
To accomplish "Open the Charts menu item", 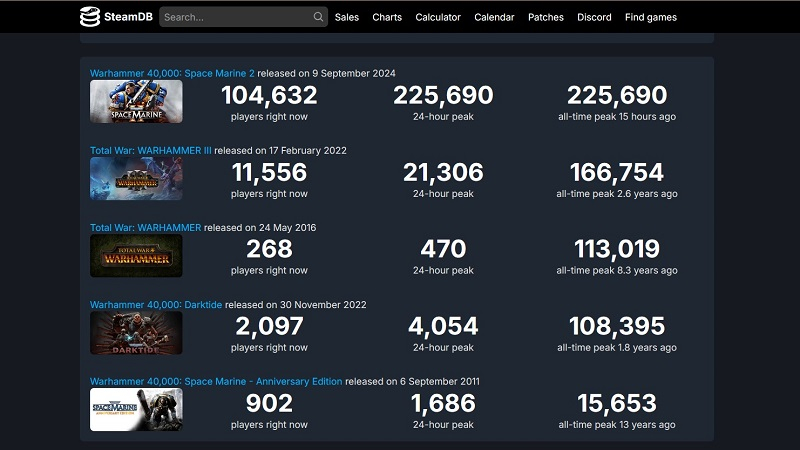I will pyautogui.click(x=387, y=17).
